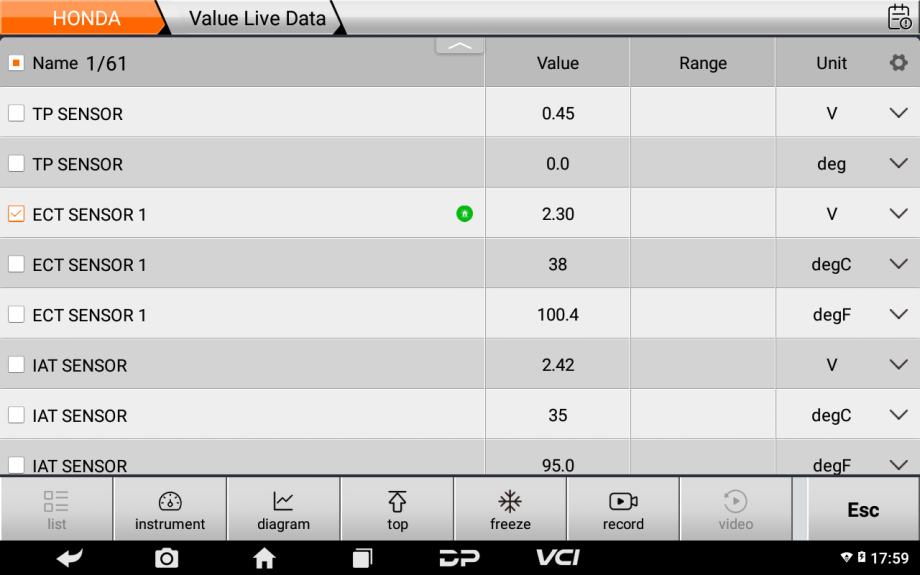Uncheck the ECT SENSOR 1 voltage row
This screenshot has height=575, width=920.
16,214
